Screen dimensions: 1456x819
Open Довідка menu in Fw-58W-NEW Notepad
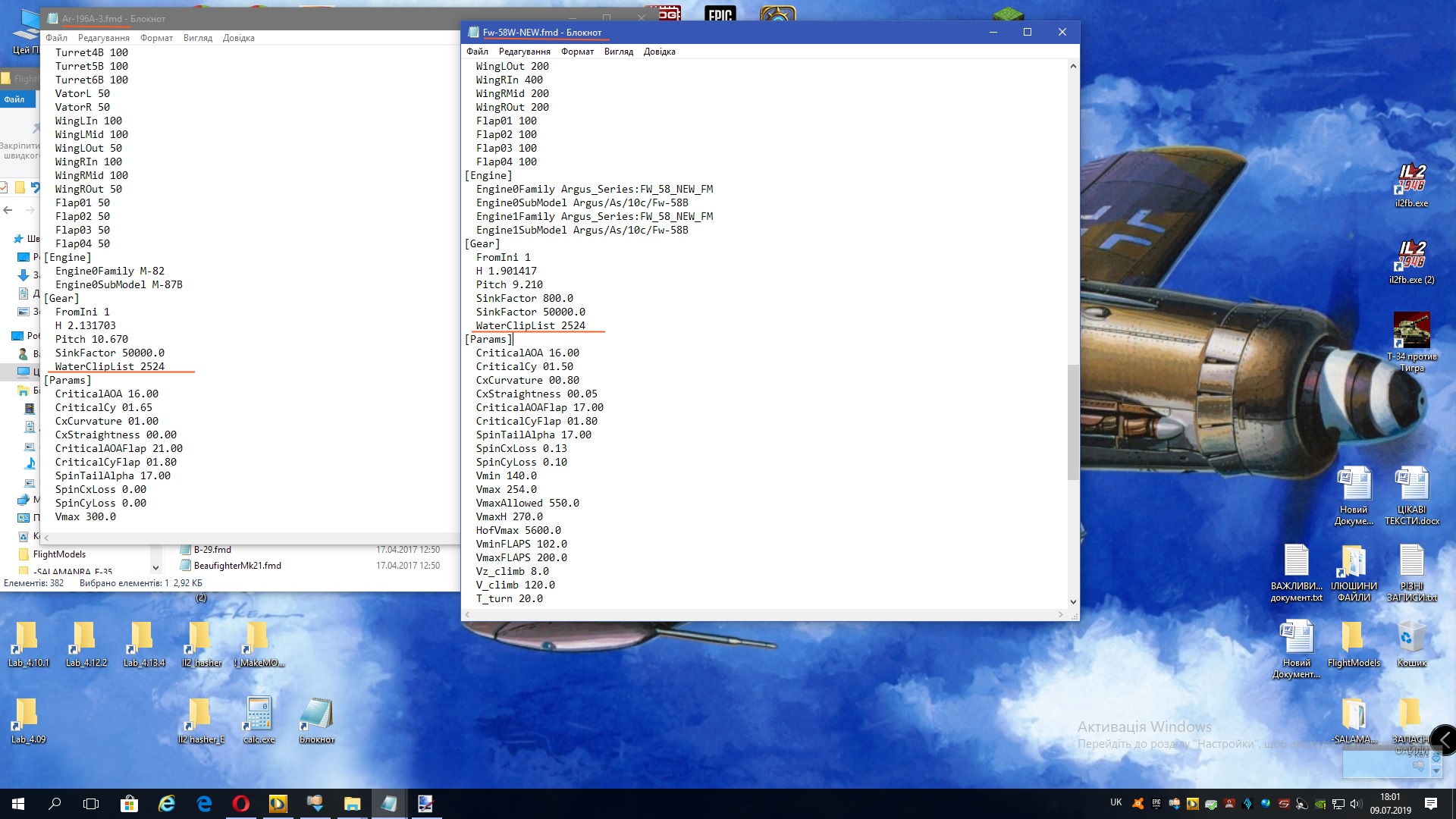[659, 52]
